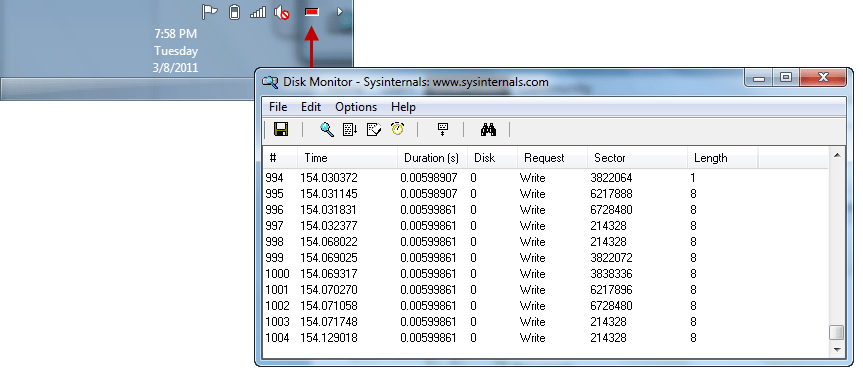Click the battery tray icon
This screenshot has height=377, width=863.
(234, 12)
